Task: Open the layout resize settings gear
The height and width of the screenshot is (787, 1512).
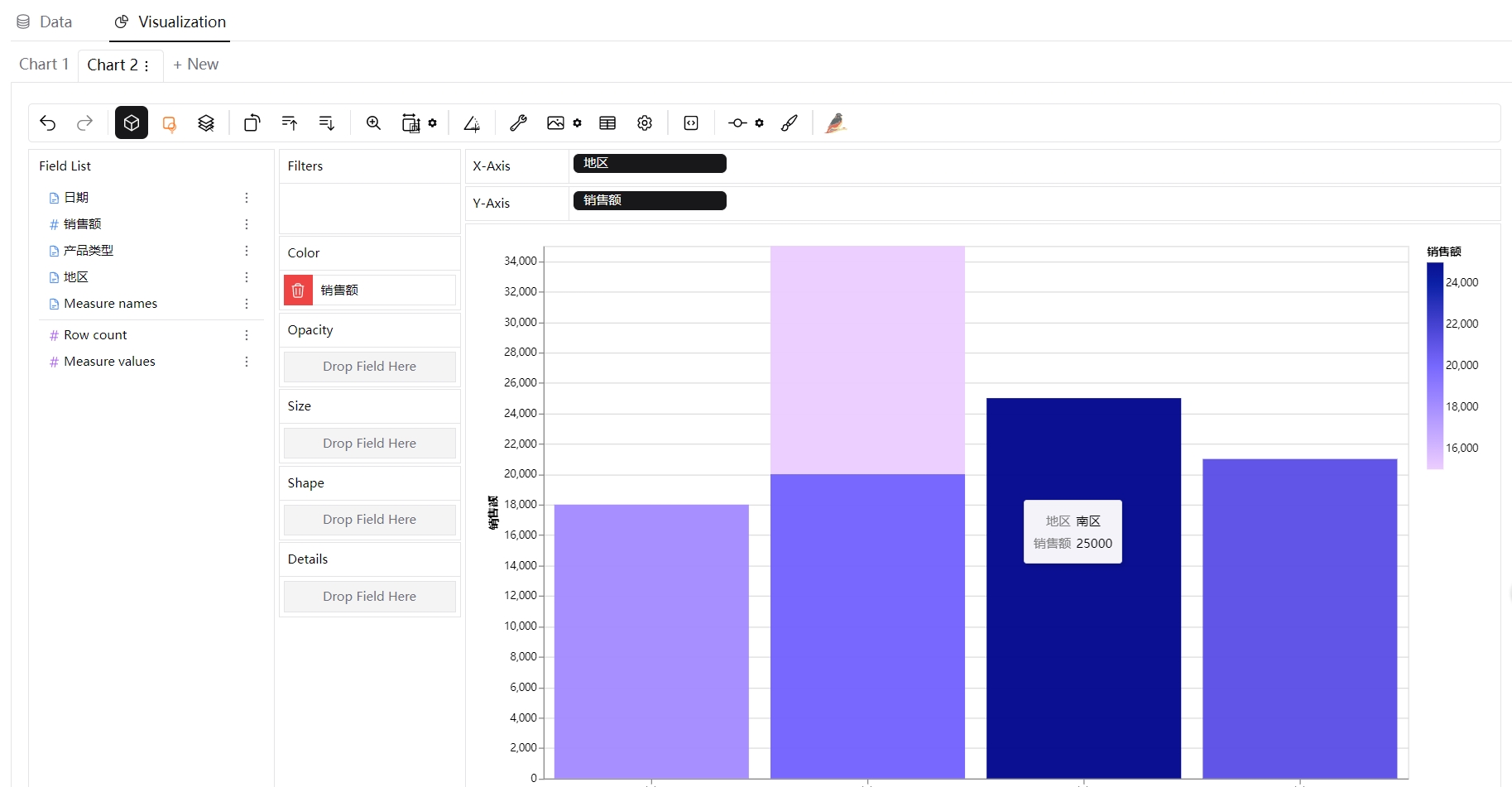Action: 433,123
